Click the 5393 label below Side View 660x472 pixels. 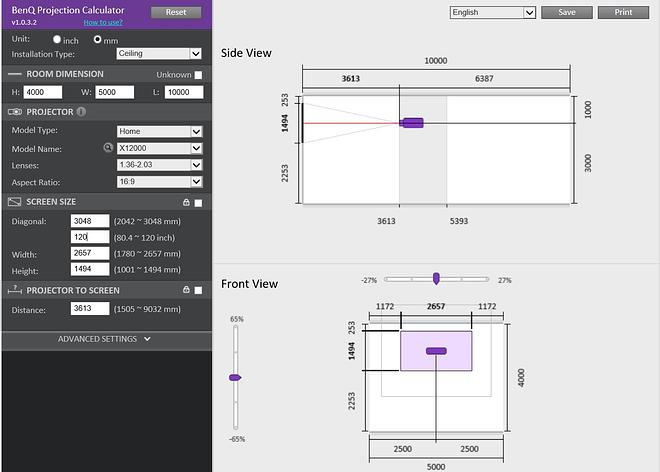[x=459, y=221]
